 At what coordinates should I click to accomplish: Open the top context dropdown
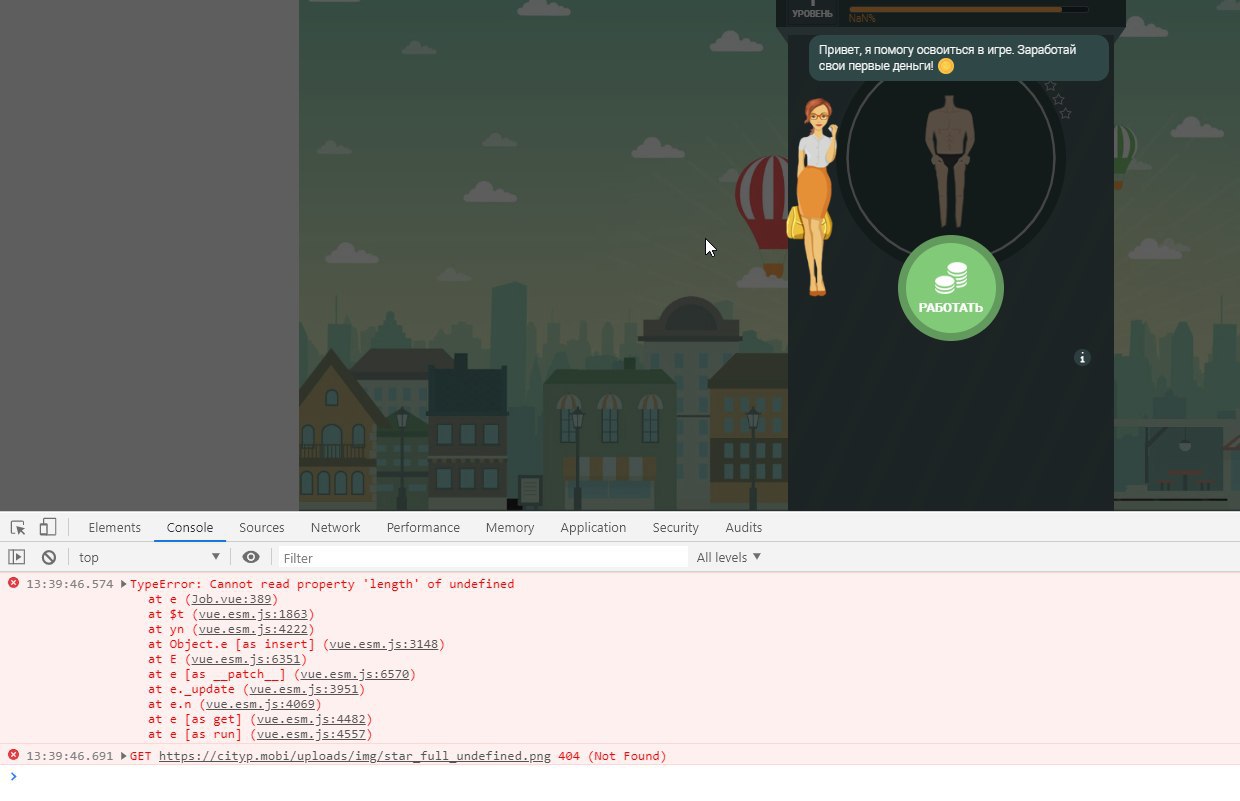coord(149,557)
